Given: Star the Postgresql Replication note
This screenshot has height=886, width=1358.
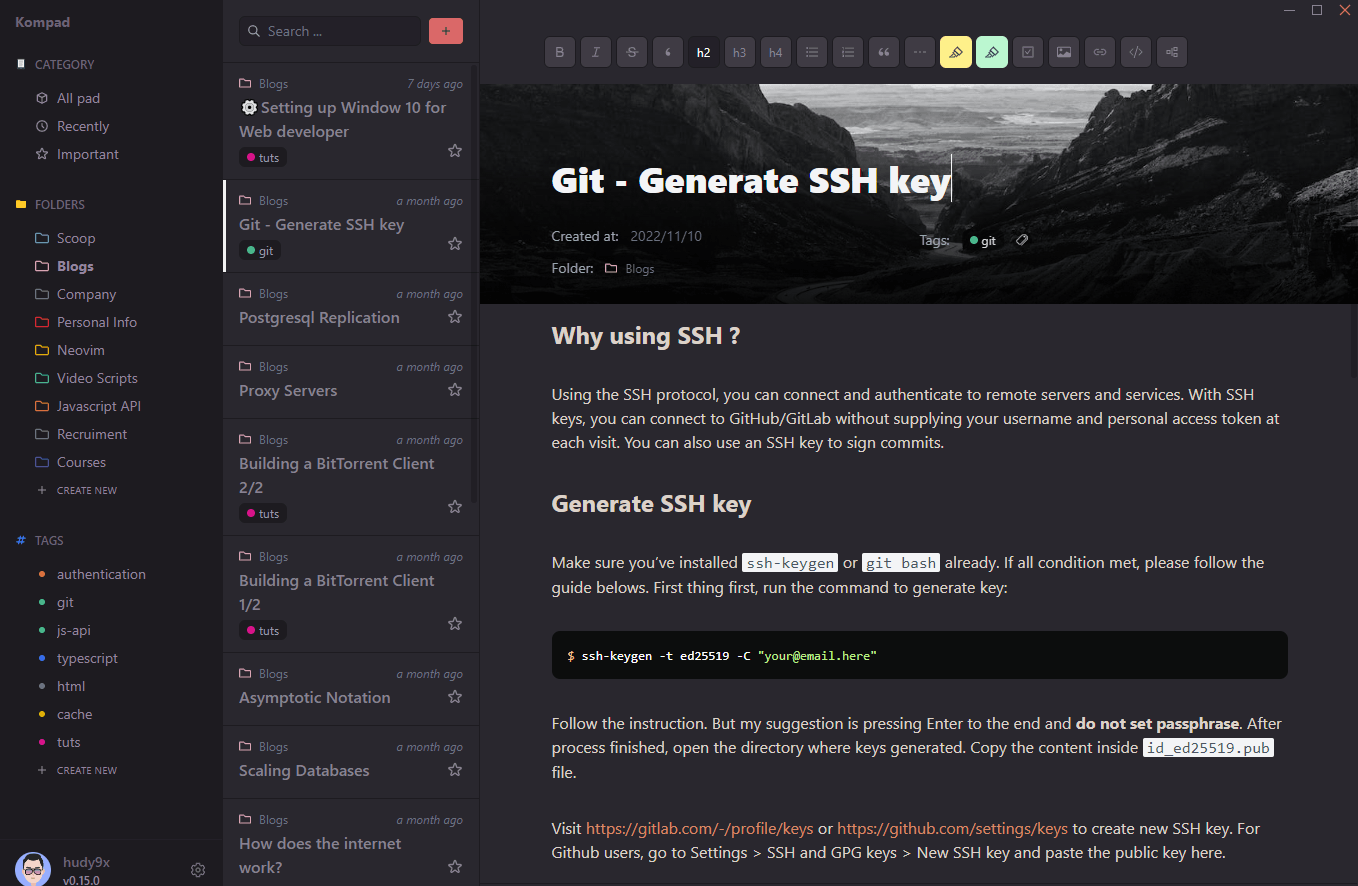Looking at the screenshot, I should coord(455,317).
